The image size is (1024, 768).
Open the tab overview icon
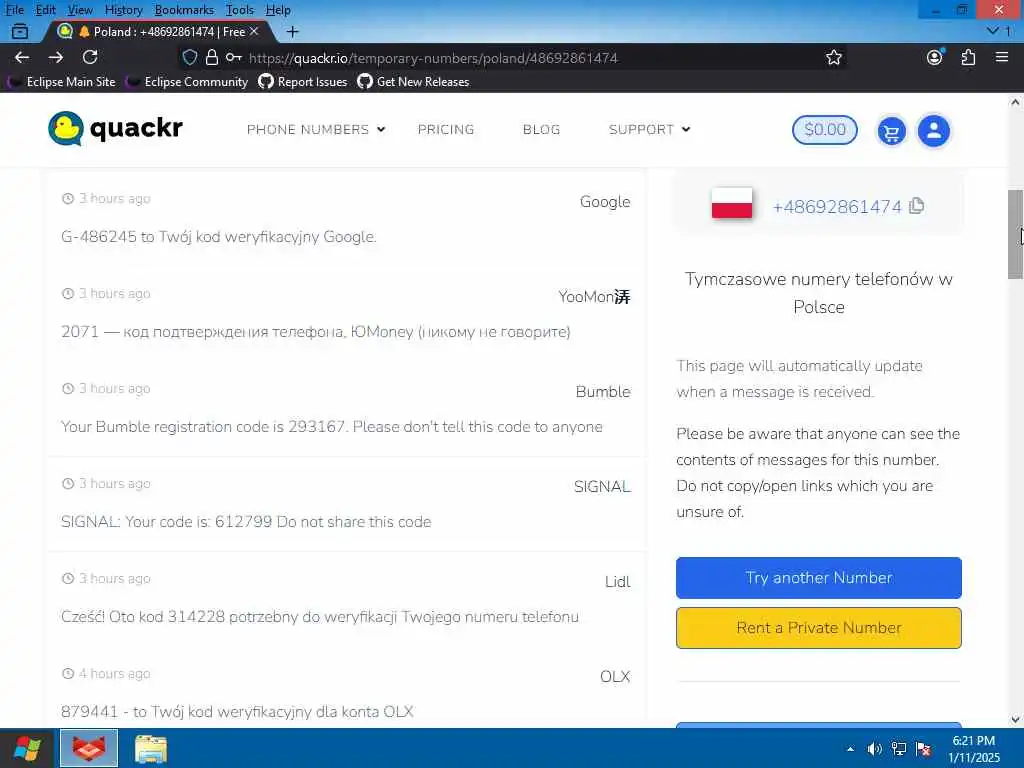coord(20,31)
